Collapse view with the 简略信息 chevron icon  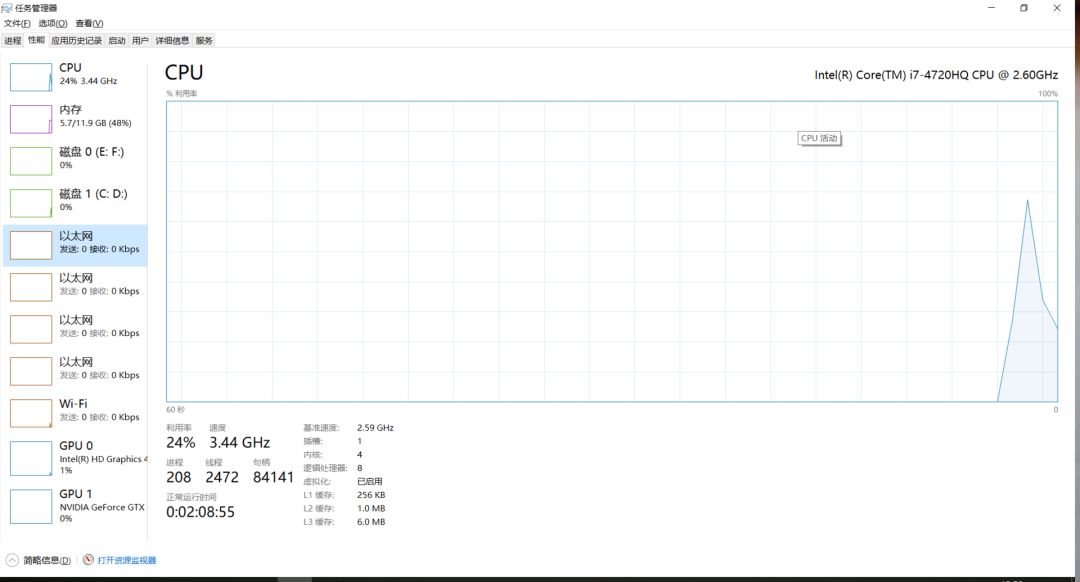click(12, 560)
